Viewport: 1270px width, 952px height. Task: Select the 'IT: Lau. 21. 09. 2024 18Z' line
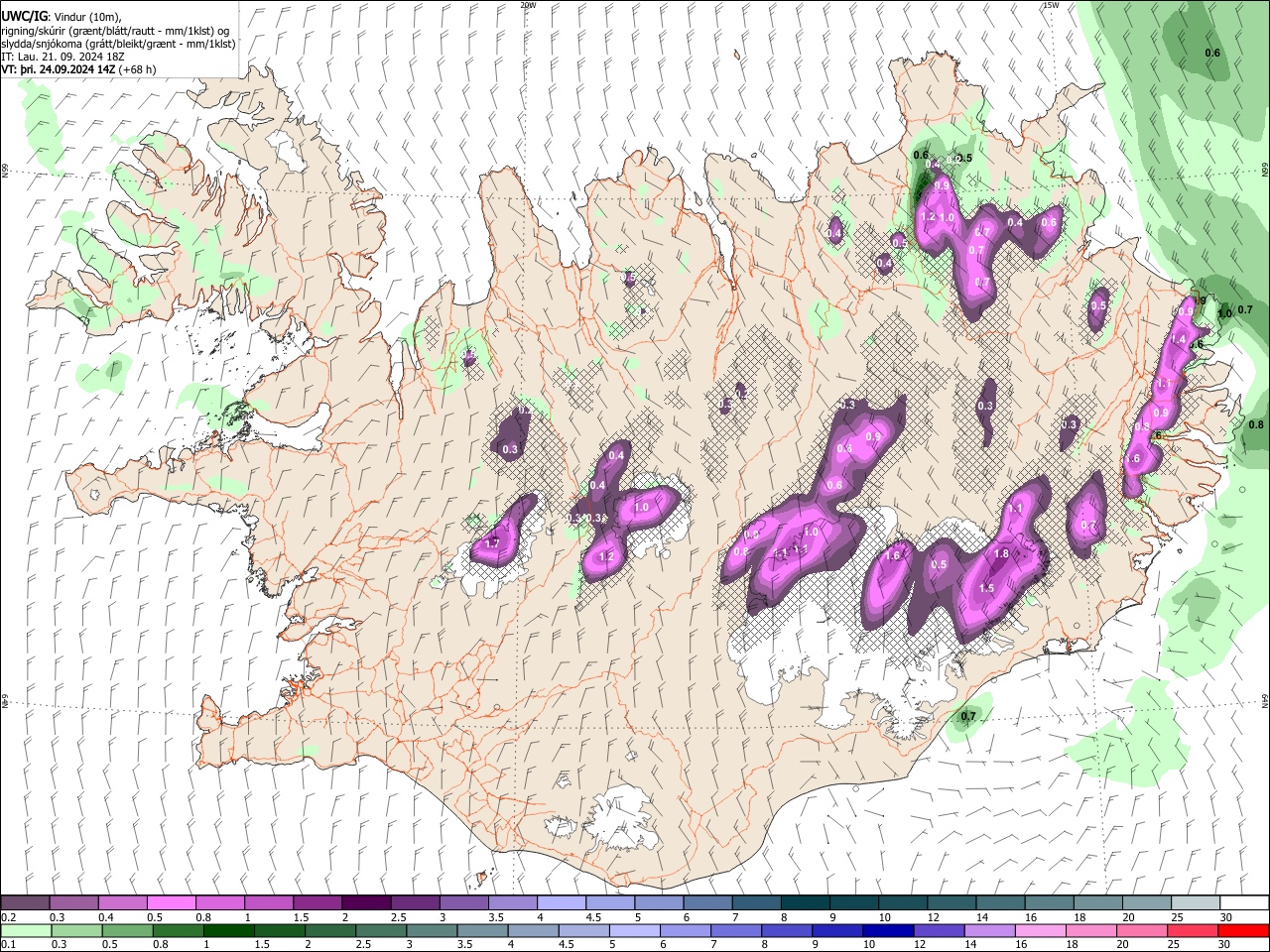63,57
